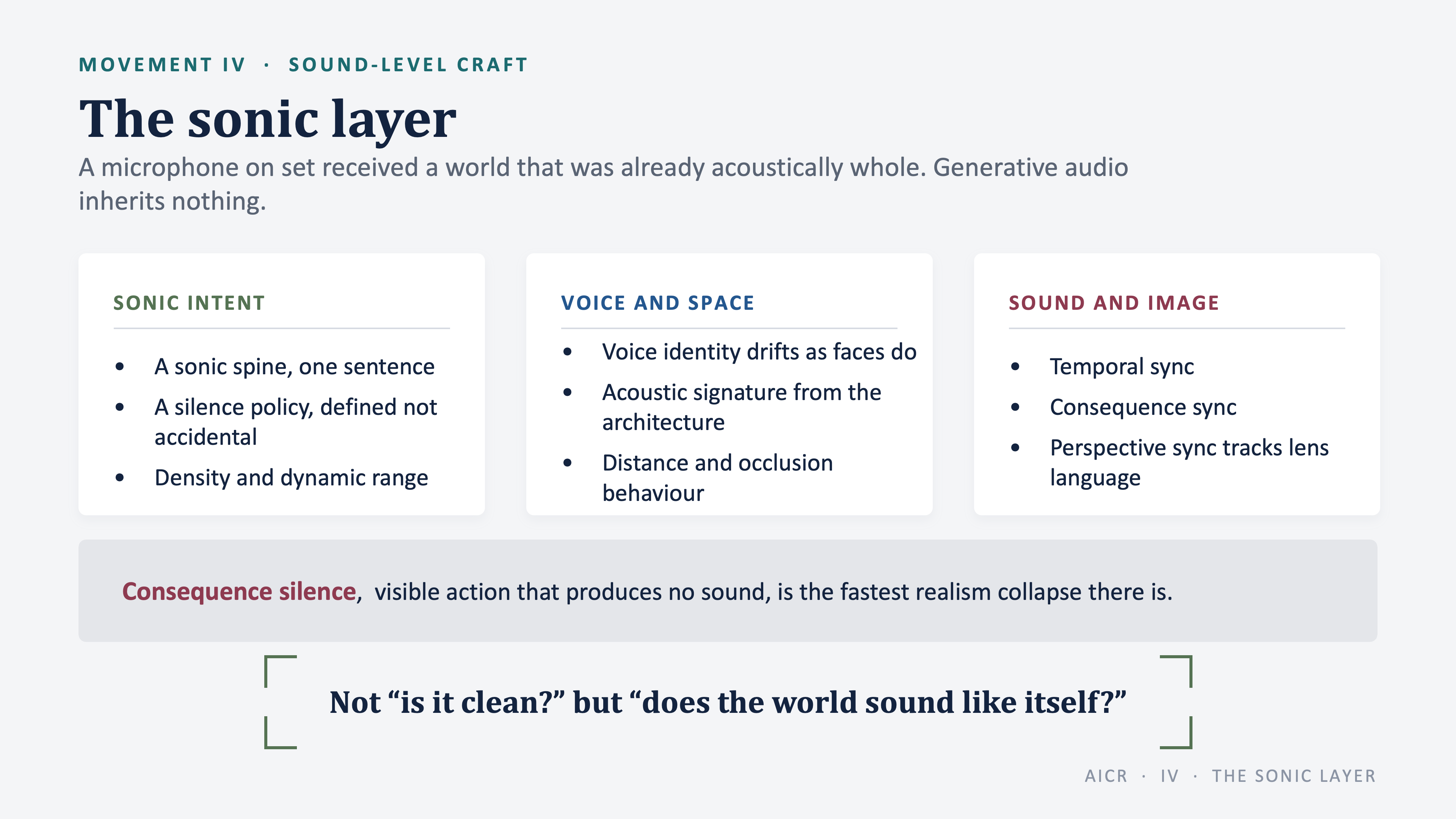This screenshot has height=819, width=1456.
Task: Click the highlighted "Consequence silence" phrase
Action: click(x=239, y=592)
